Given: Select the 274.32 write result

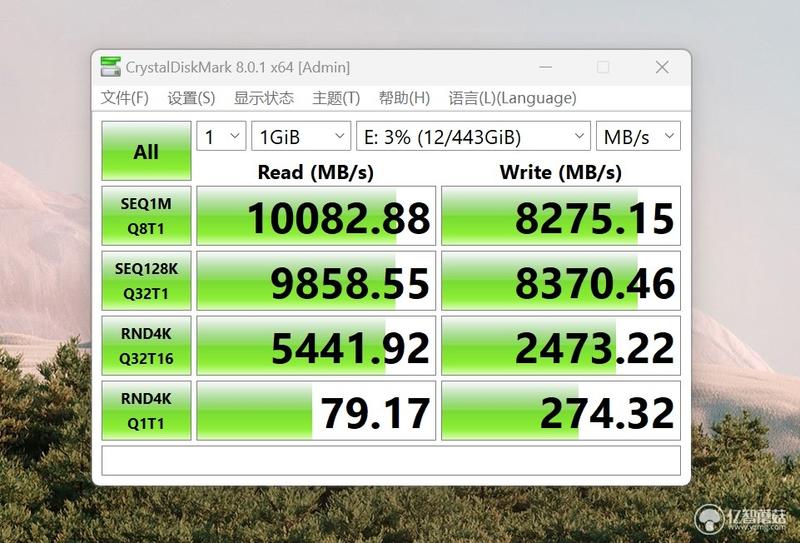Looking at the screenshot, I should pyautogui.click(x=561, y=410).
